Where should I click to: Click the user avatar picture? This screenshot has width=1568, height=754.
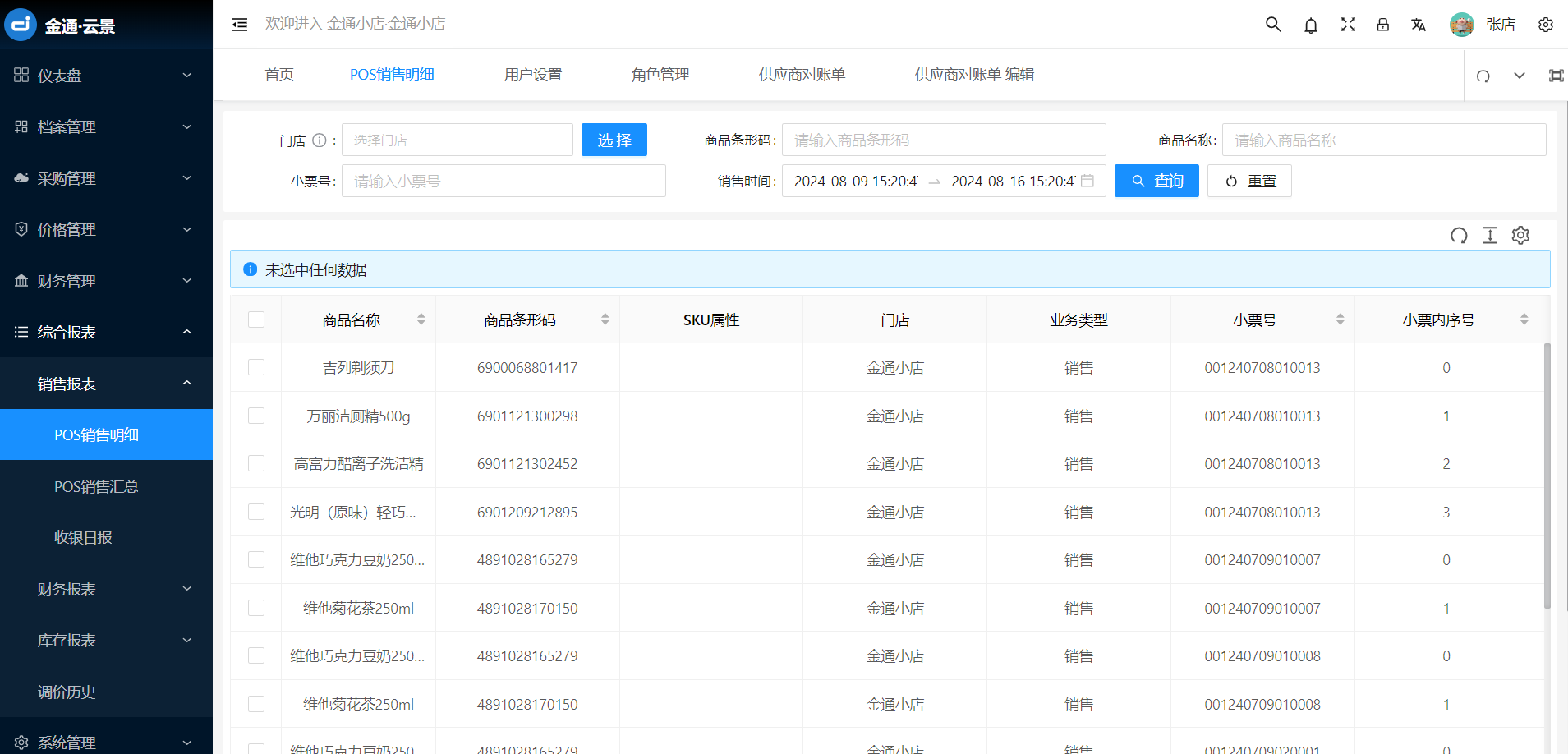[1462, 25]
